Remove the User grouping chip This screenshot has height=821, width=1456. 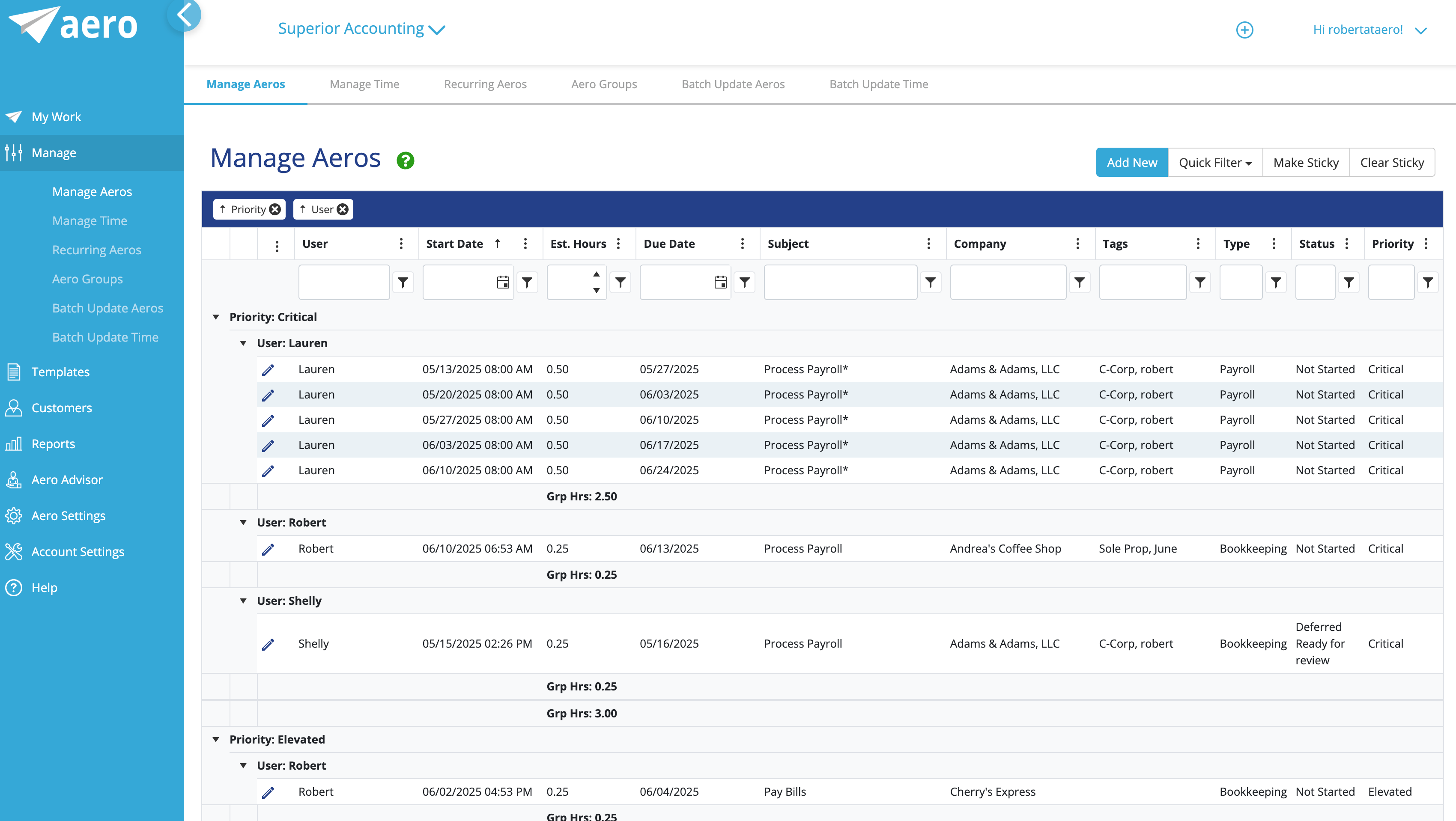point(343,209)
